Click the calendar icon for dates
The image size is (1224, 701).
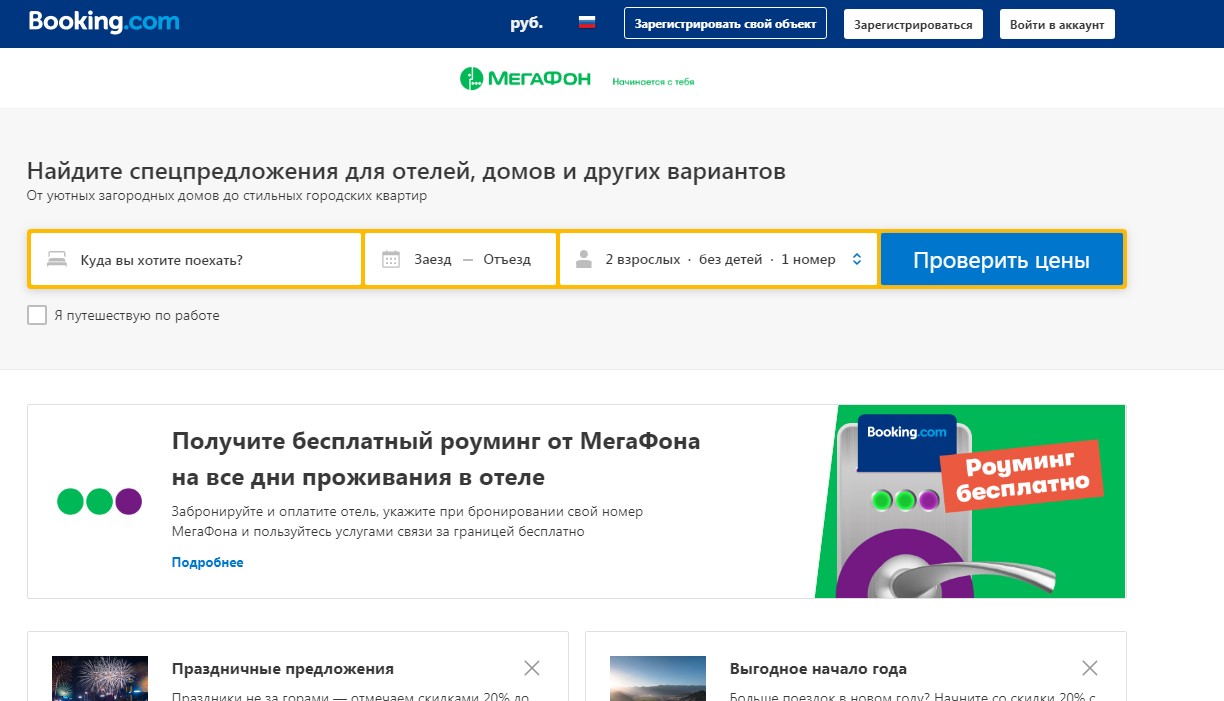391,260
